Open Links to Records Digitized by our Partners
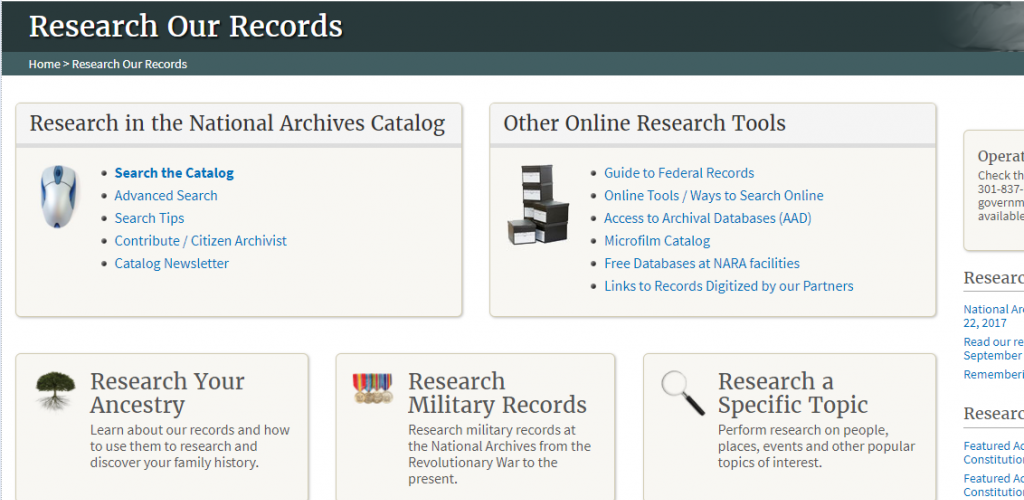The width and height of the screenshot is (1024, 500). 728,286
